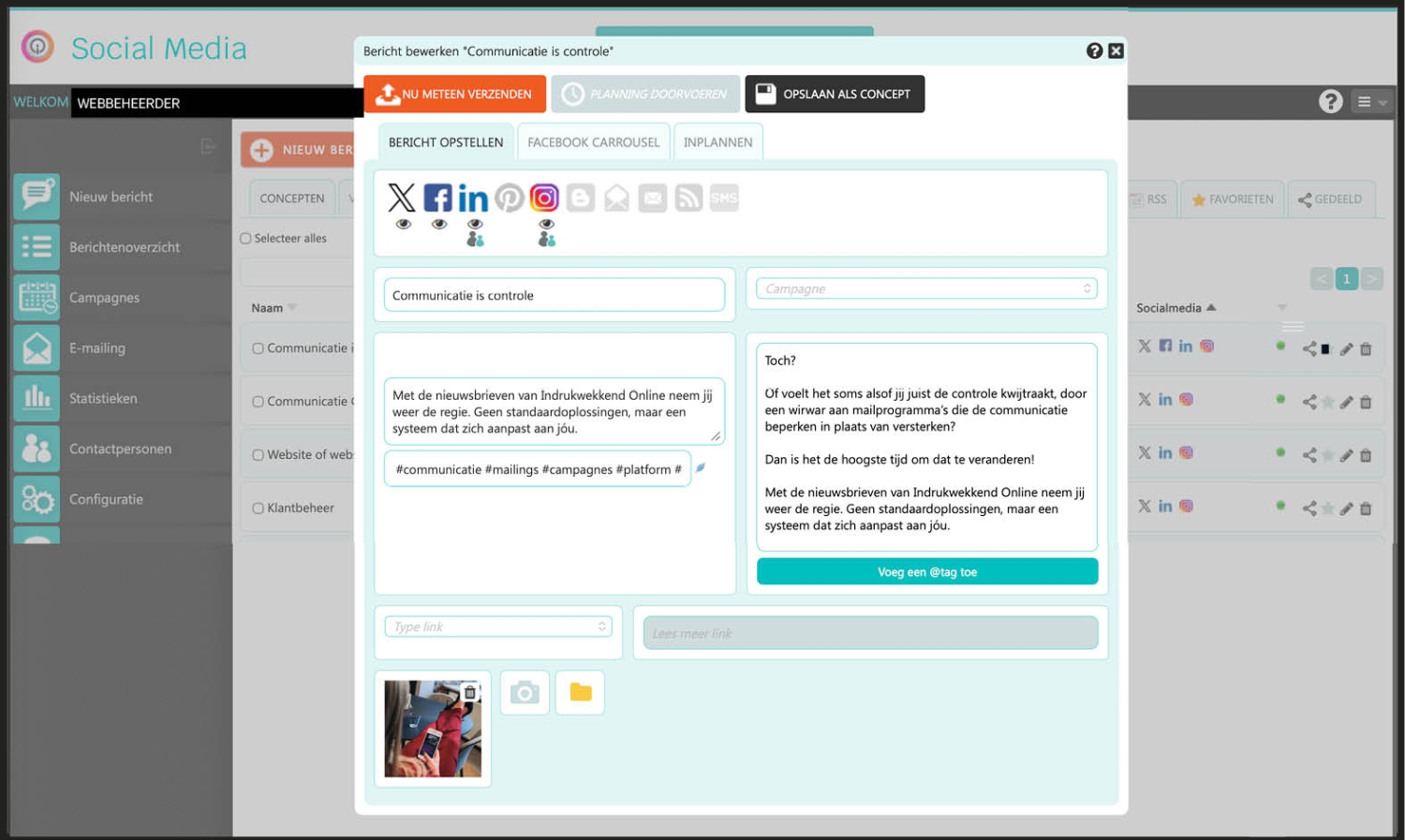Click the camera icon to add a photo
The width and height of the screenshot is (1405, 840).
(525, 693)
